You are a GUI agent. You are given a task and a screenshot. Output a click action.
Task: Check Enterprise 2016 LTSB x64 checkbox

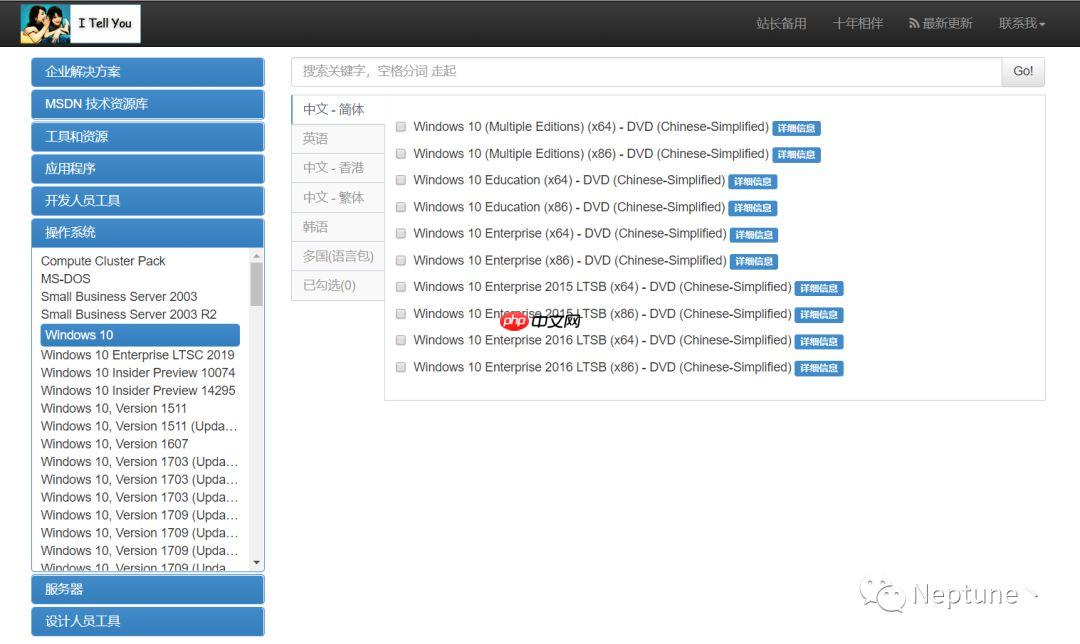(401, 340)
